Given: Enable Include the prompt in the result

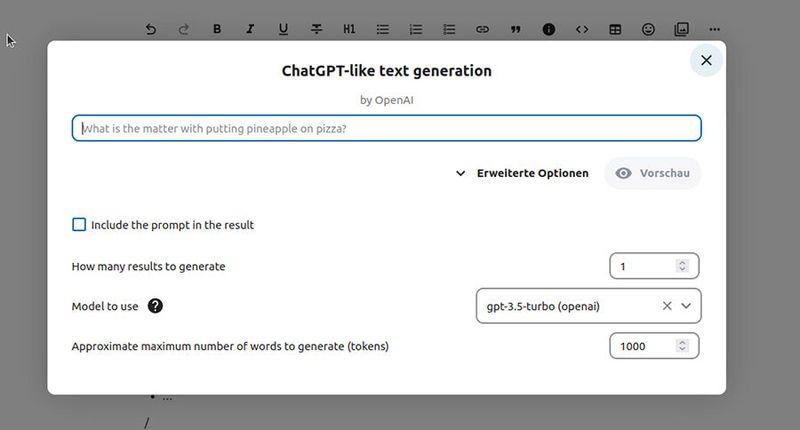Looking at the screenshot, I should pos(79,224).
